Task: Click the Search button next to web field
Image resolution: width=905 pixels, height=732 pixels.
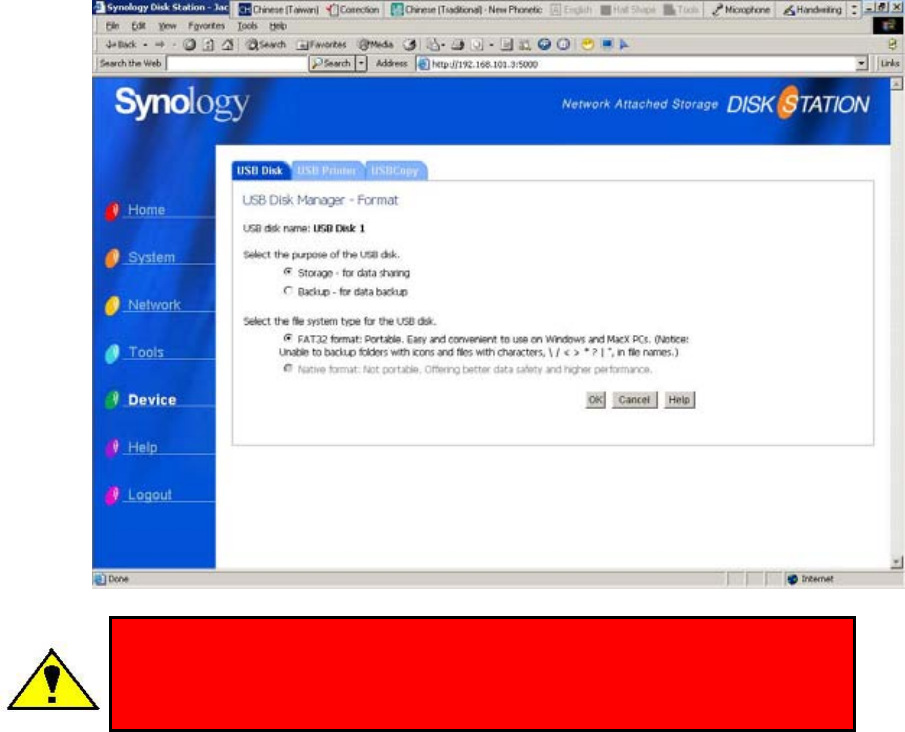Action: [332, 64]
